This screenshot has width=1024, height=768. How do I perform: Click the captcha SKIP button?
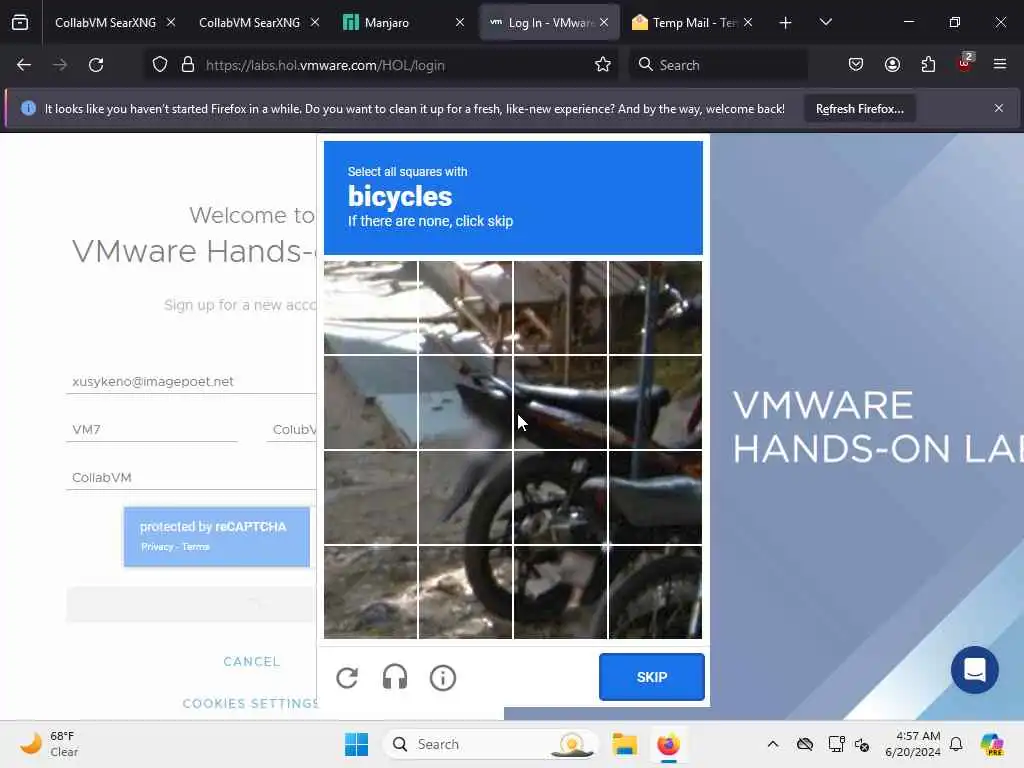pos(652,677)
